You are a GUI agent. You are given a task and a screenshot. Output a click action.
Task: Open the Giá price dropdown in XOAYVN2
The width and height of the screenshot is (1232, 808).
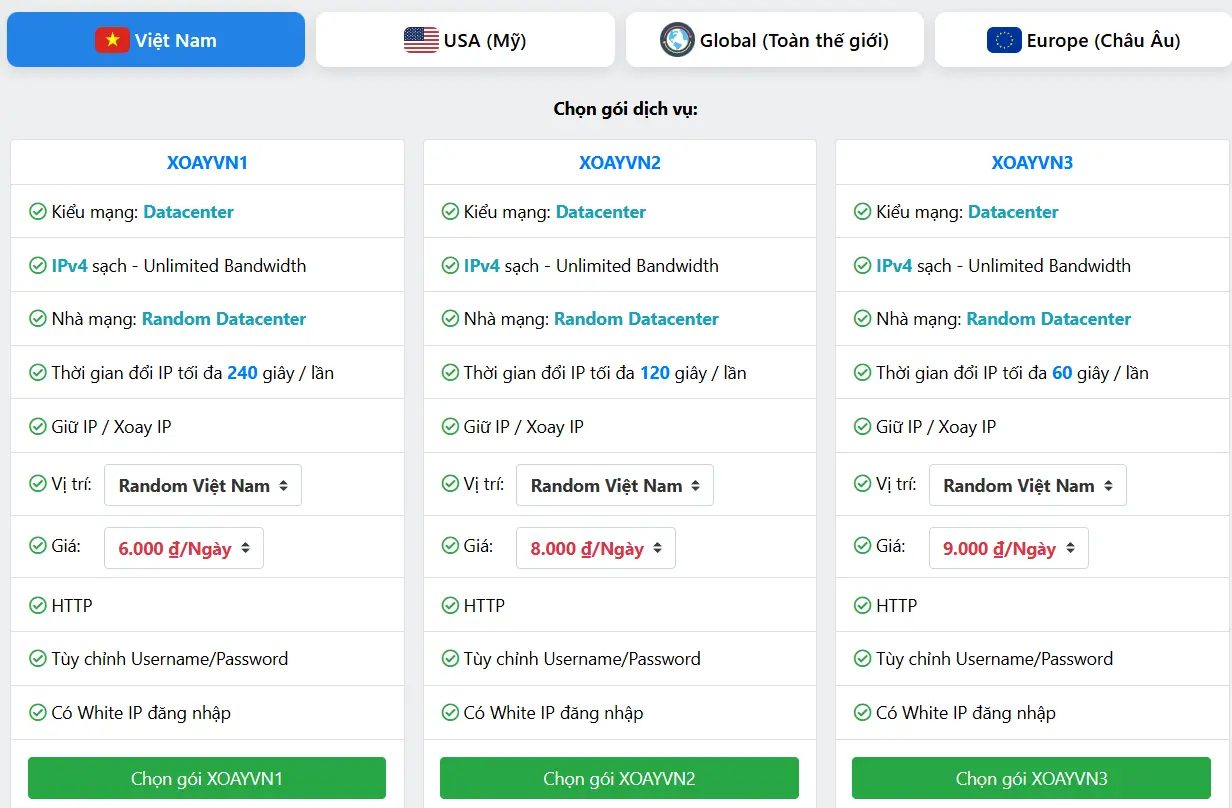coord(595,548)
